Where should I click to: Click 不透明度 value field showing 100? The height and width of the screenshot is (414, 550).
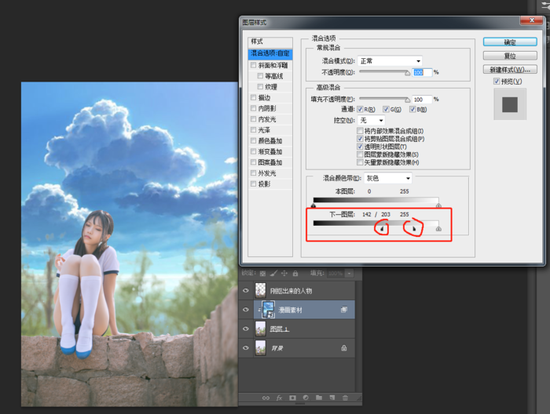point(422,72)
